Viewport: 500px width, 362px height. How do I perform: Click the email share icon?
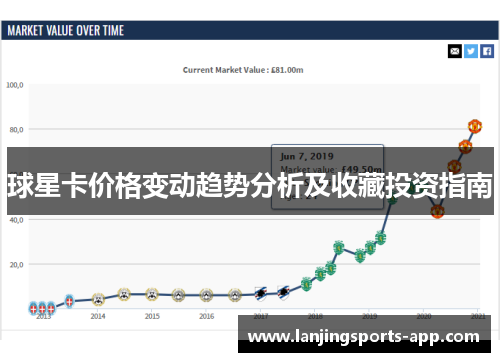click(455, 51)
